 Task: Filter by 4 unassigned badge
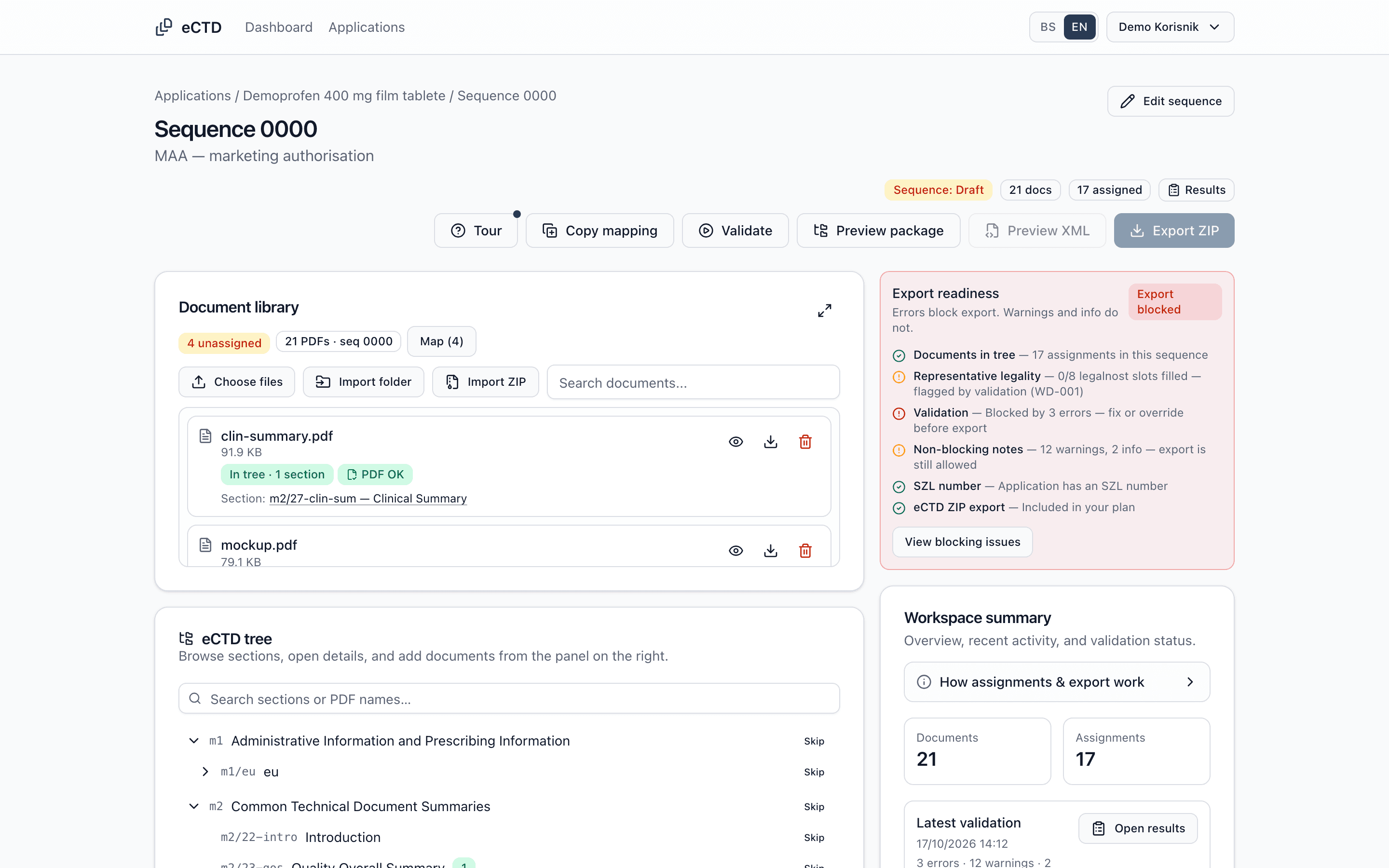(x=224, y=343)
